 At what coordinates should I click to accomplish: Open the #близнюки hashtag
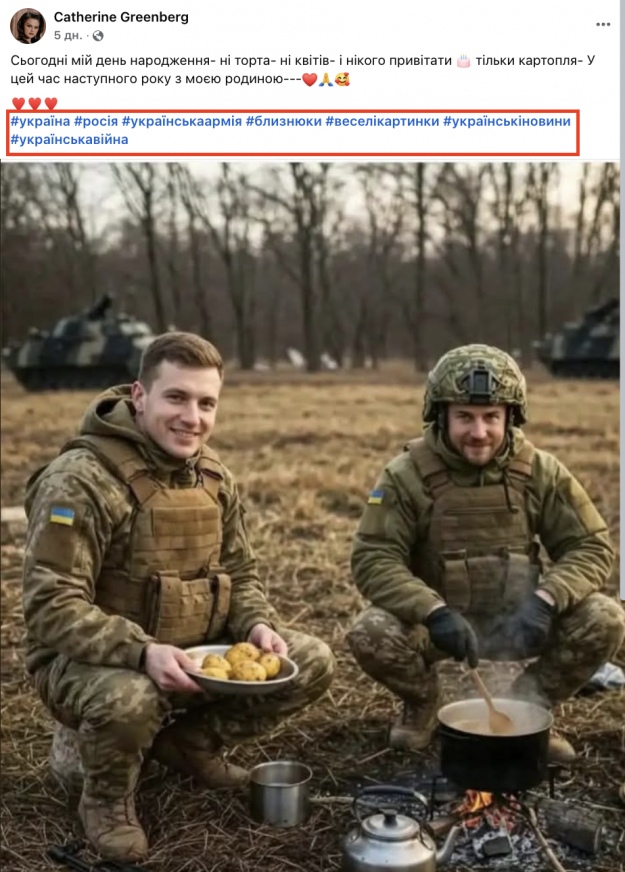[x=284, y=121]
